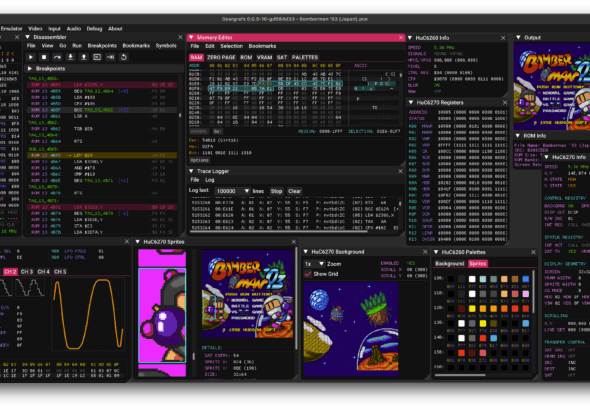The height and width of the screenshot is (410, 590).
Task: Collapse the HuC6260 Palettes window
Action: pyautogui.click(x=436, y=252)
